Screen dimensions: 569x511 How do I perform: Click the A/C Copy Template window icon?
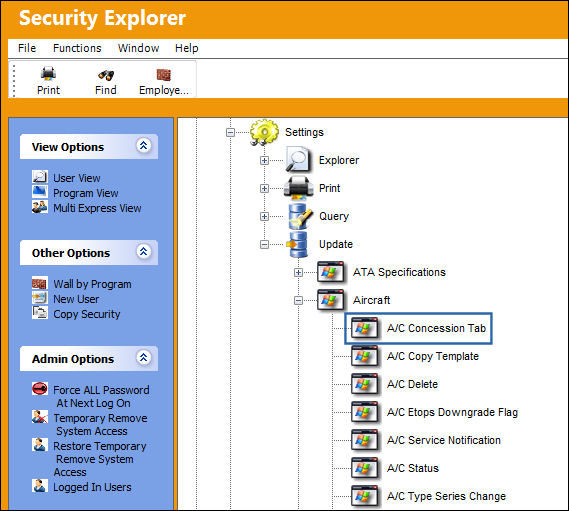365,356
